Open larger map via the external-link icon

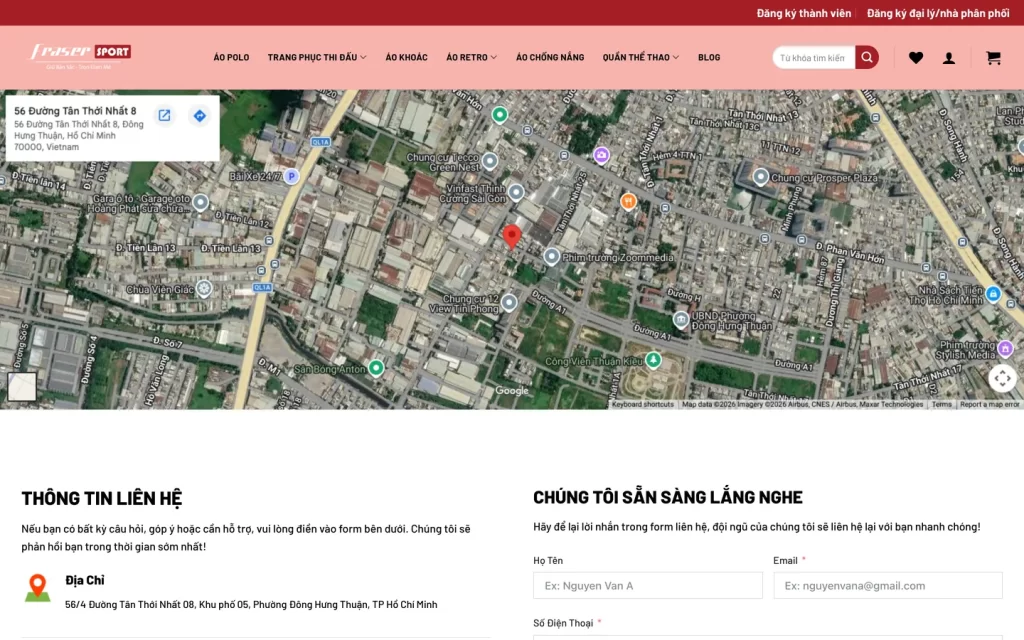tap(165, 116)
